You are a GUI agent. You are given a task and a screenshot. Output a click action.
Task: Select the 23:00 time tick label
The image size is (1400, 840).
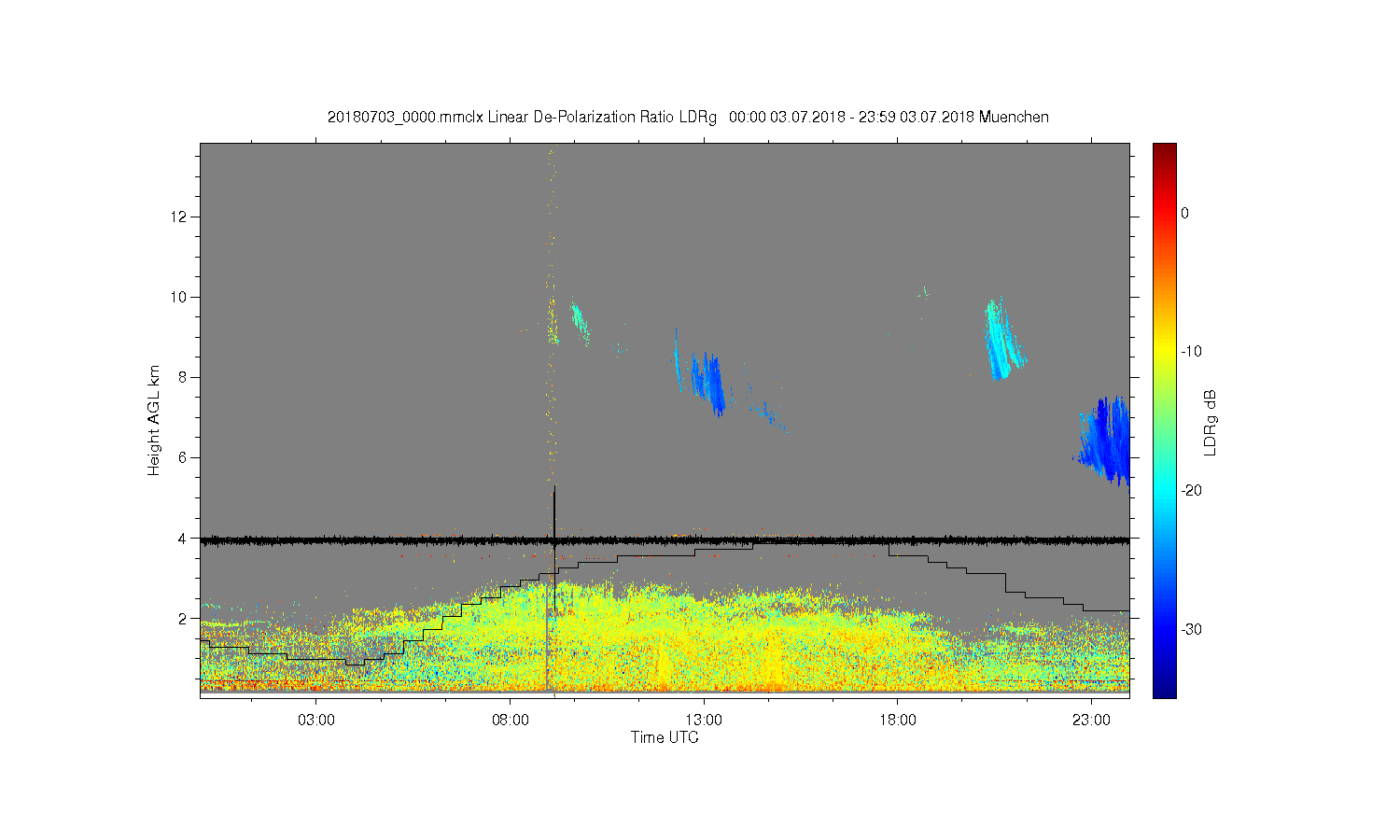tap(1091, 721)
